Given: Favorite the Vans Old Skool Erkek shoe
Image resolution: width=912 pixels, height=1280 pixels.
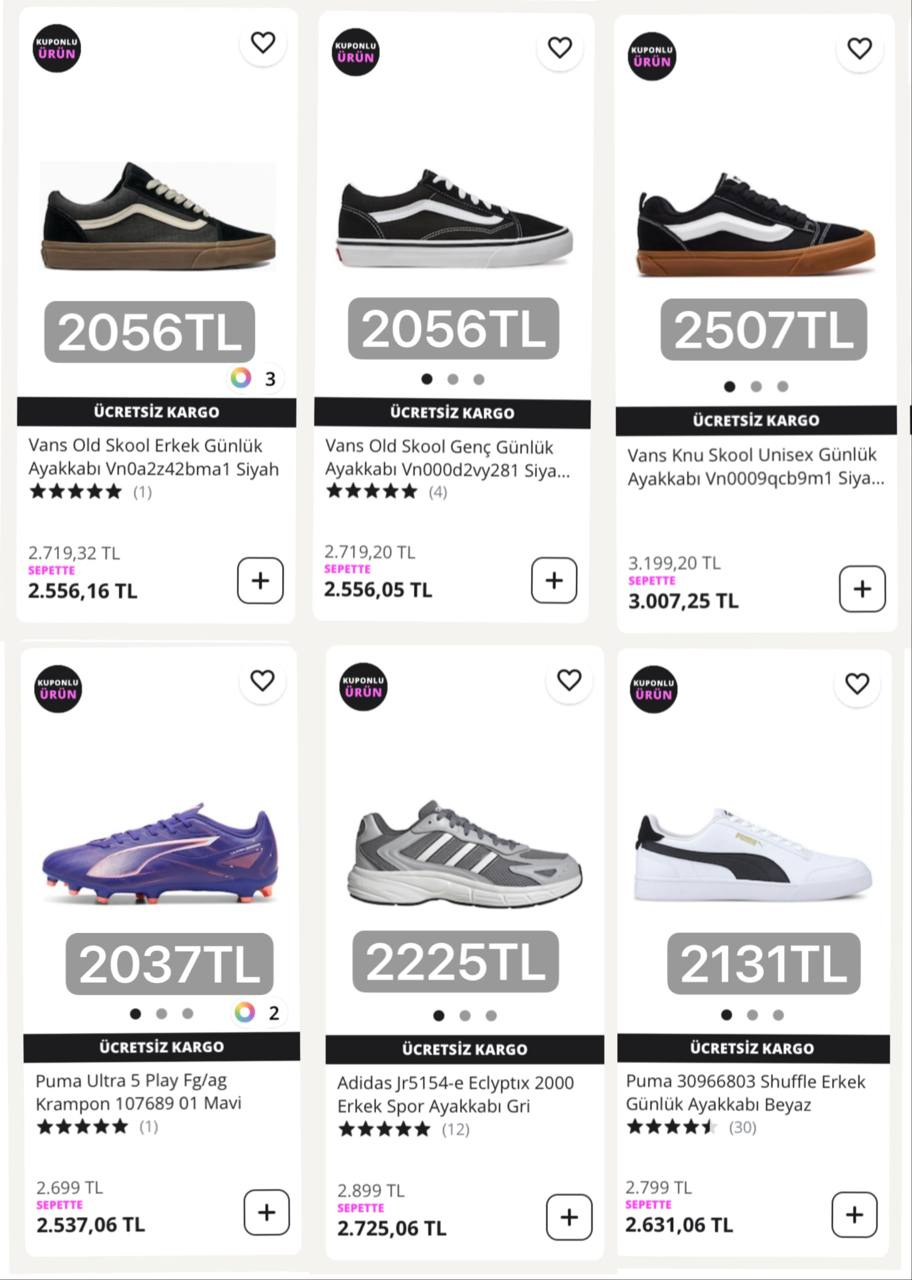Looking at the screenshot, I should 263,43.
